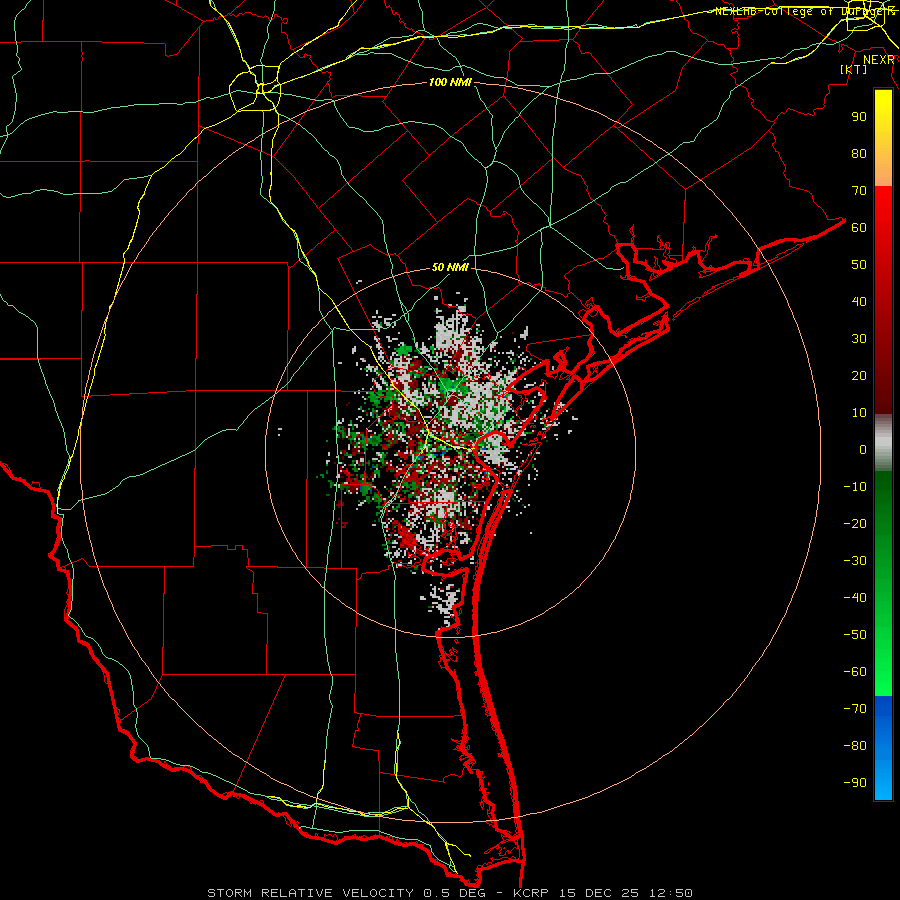The height and width of the screenshot is (900, 900).
Task: Click the positive "30" velocity scale value
Action: click(x=859, y=339)
